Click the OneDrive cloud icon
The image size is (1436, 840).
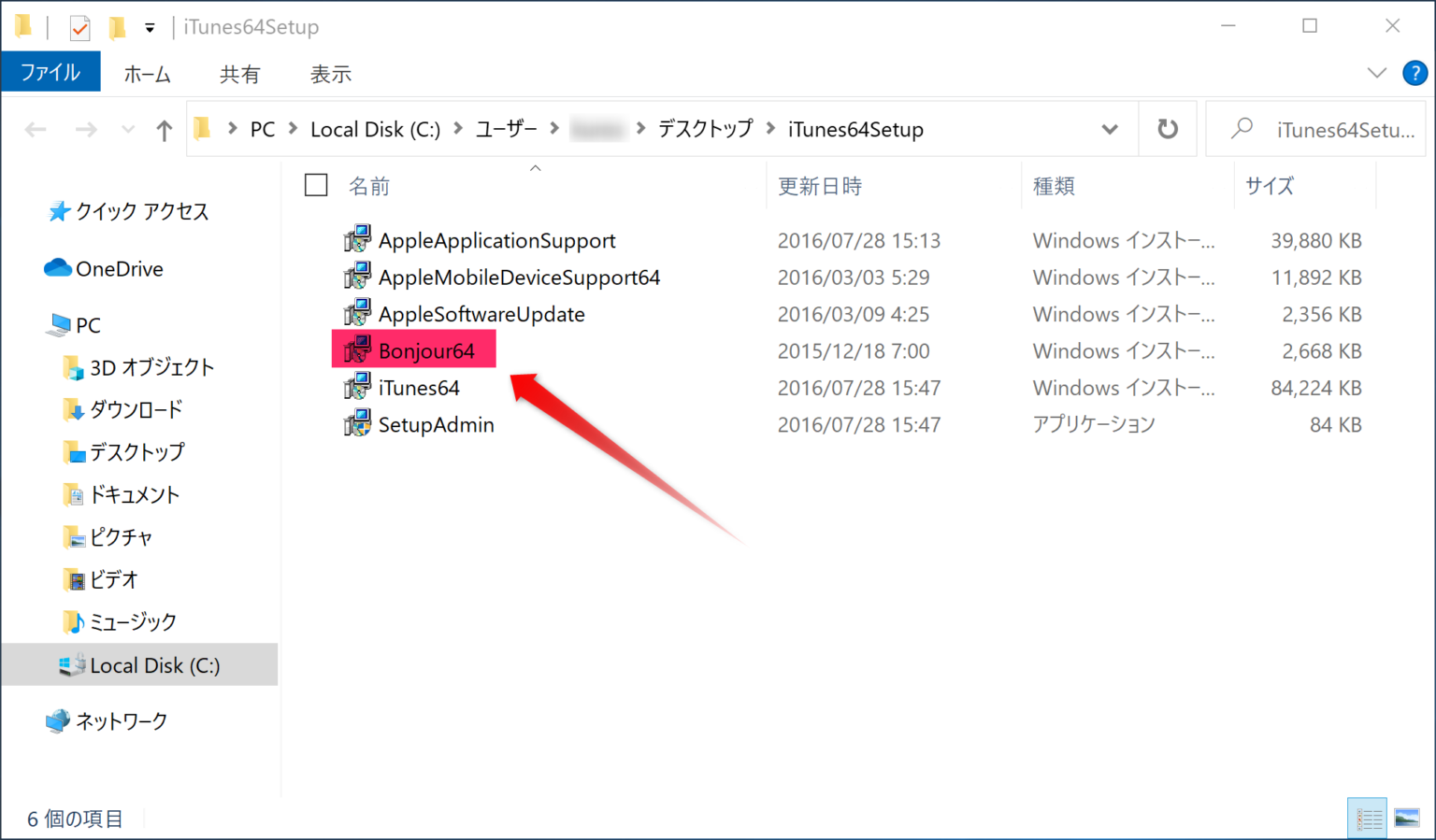[58, 268]
